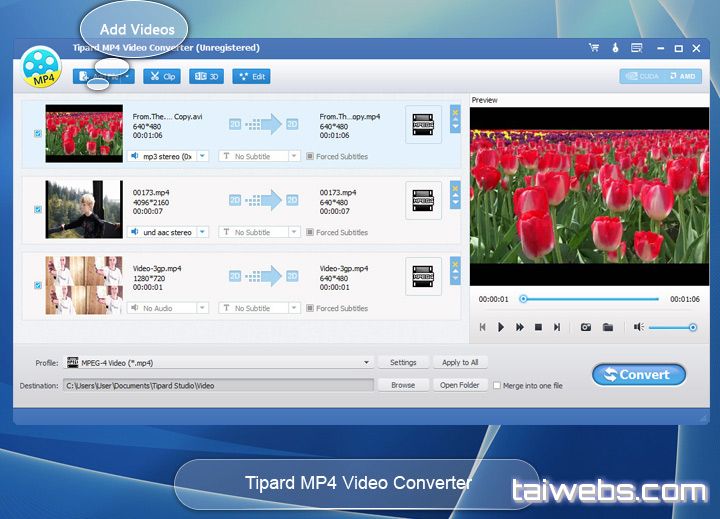Open the snapshot folder icon

[x=607, y=327]
